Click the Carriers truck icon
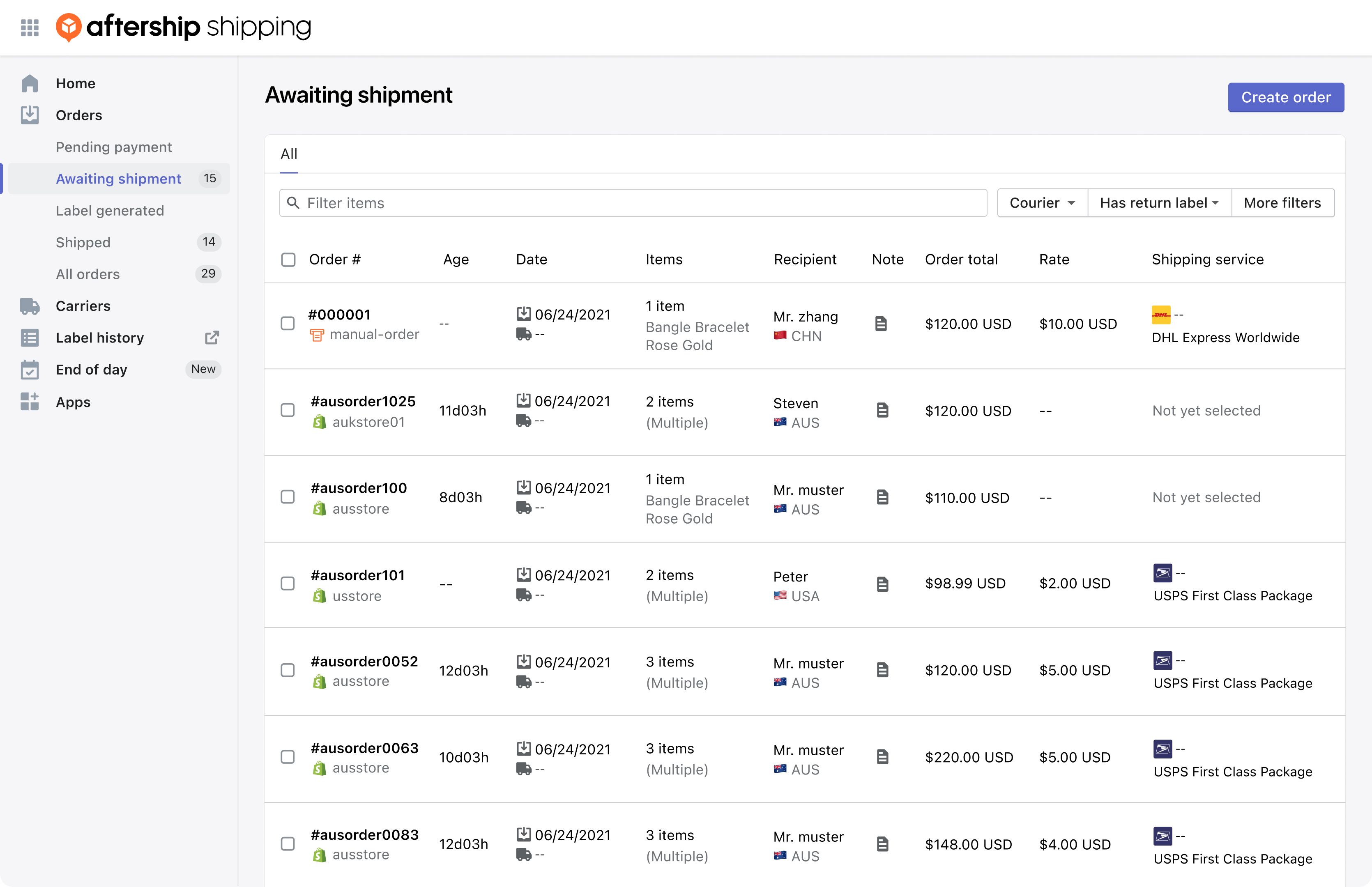The width and height of the screenshot is (1372, 887). pos(30,306)
